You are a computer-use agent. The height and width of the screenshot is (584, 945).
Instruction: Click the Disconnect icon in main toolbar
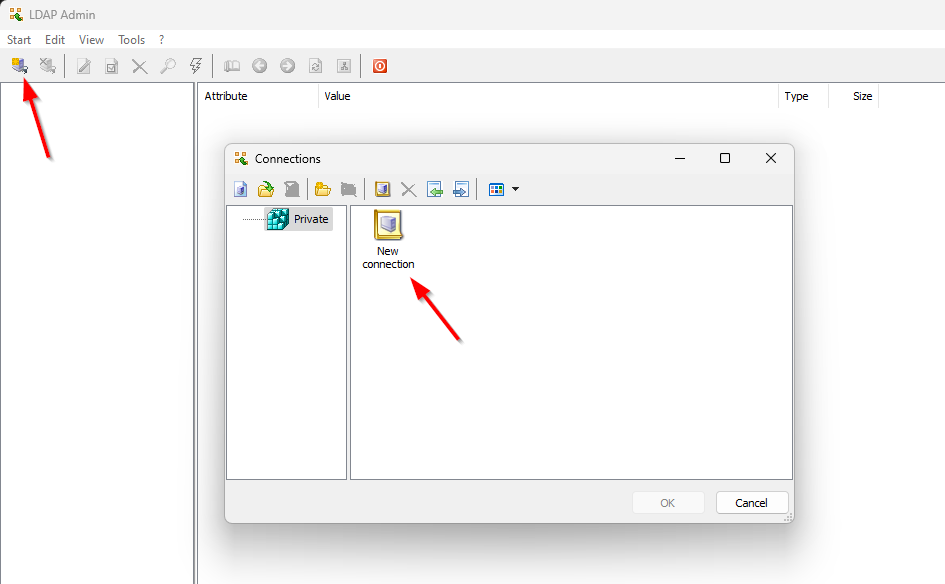(47, 66)
